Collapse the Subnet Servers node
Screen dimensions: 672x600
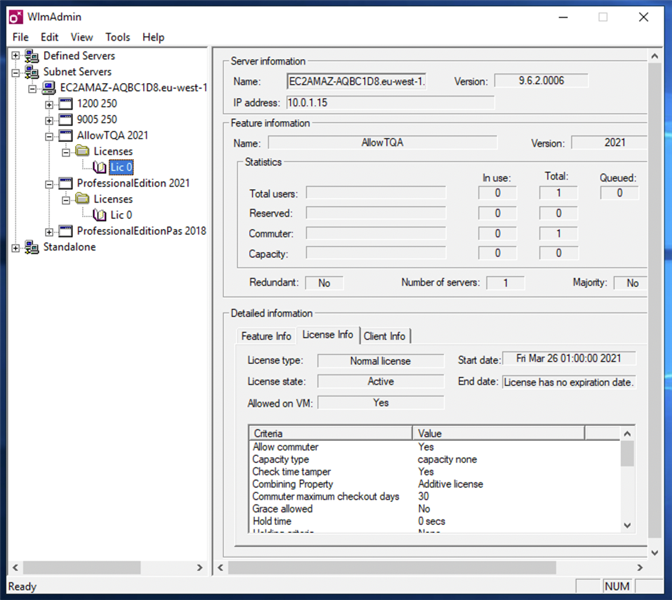click(x=15, y=72)
